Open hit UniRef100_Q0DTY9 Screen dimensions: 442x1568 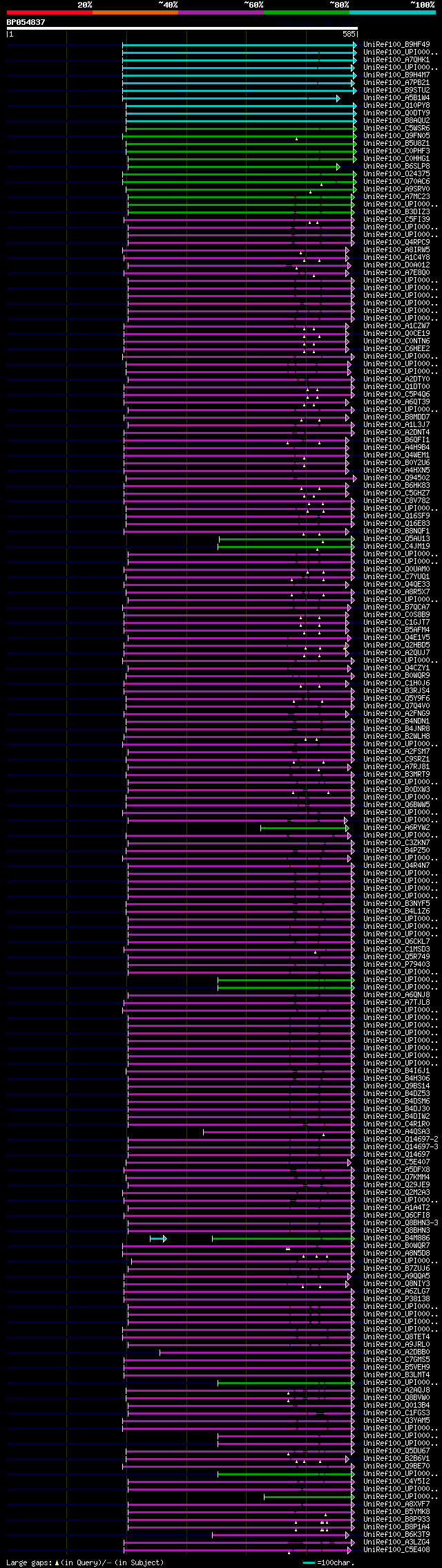pos(396,113)
